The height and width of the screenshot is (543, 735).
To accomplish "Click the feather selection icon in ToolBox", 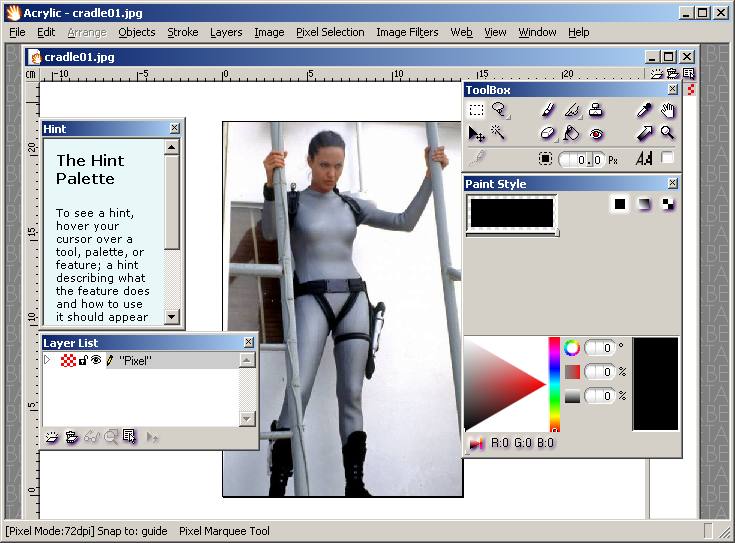I will click(x=545, y=159).
